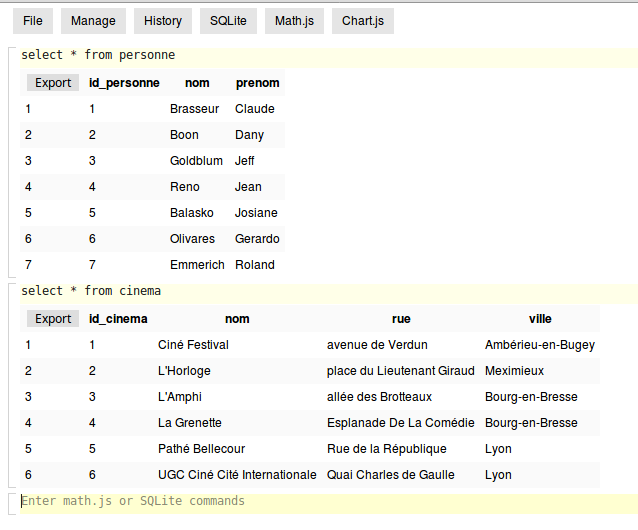Open the History menu
The image size is (638, 530).
pos(163,20)
